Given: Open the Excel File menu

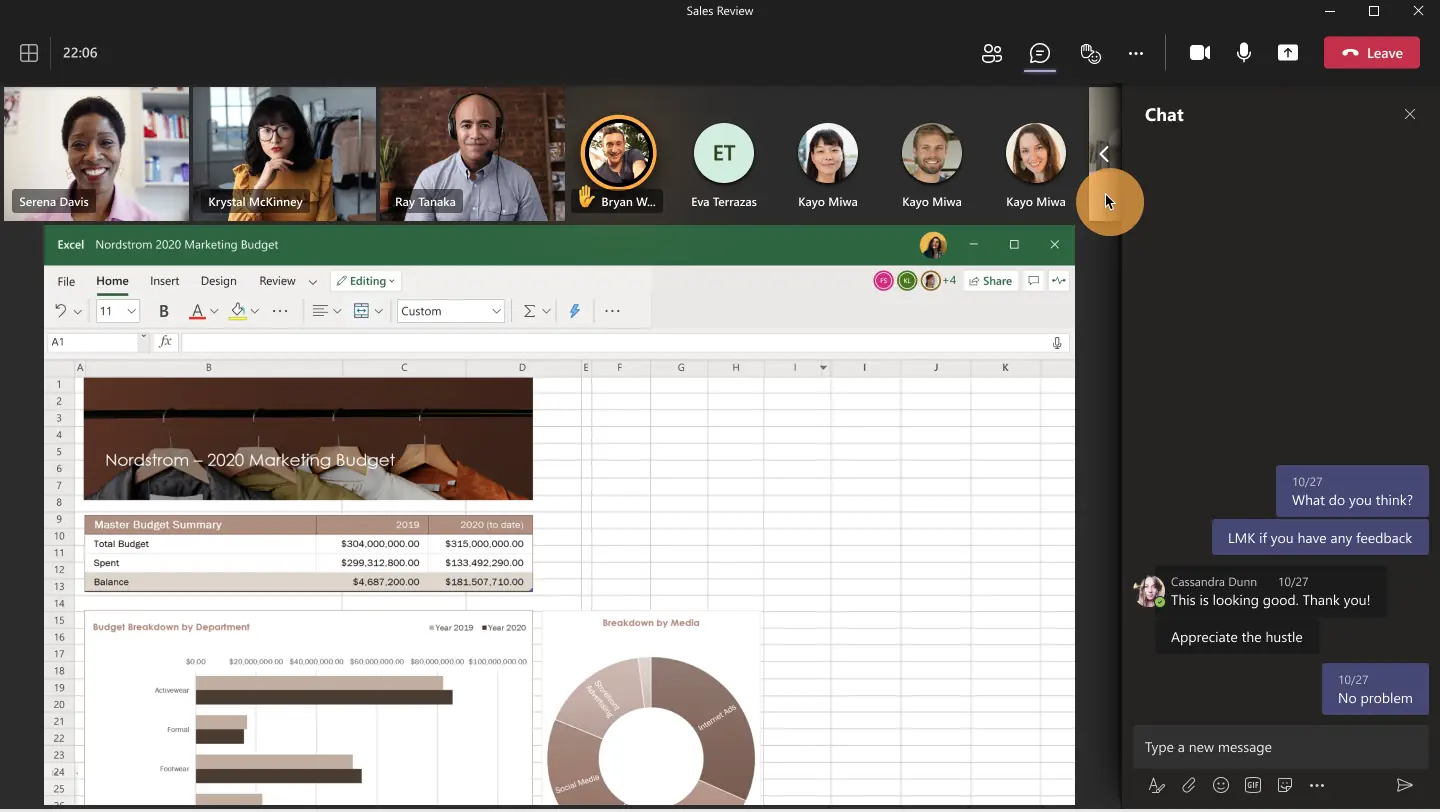Looking at the screenshot, I should click(x=66, y=281).
